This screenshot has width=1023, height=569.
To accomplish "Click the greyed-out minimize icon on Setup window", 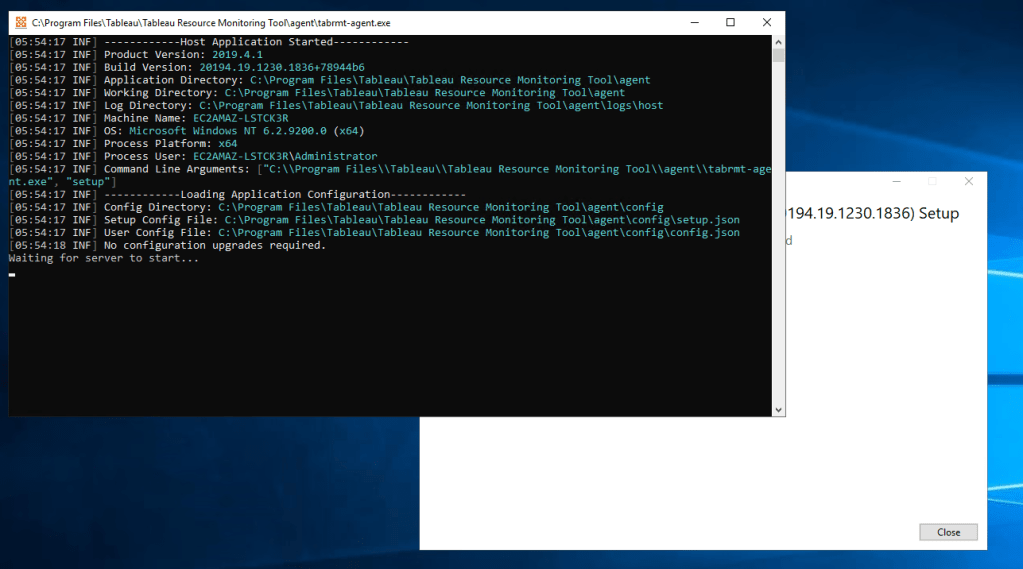I will tap(896, 181).
